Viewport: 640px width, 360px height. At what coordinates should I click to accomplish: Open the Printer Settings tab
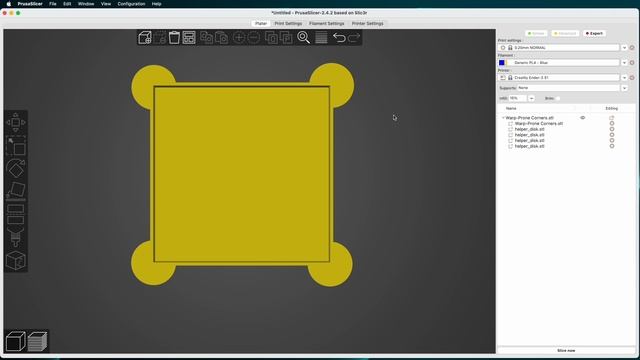click(x=367, y=23)
